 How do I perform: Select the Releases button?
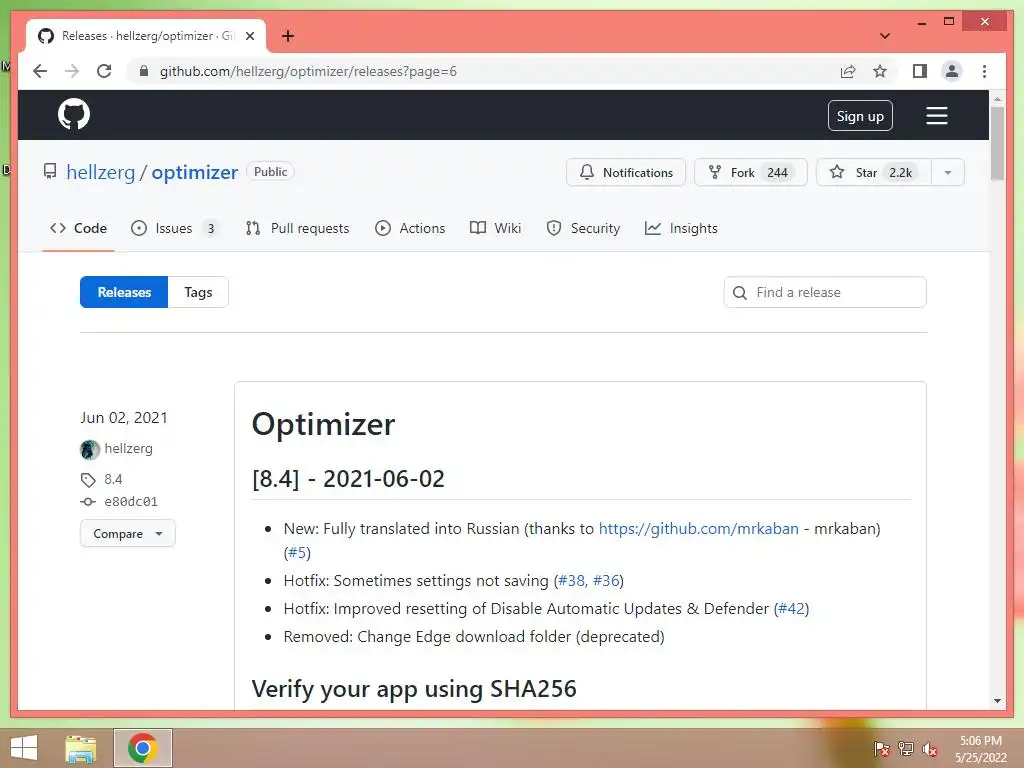(x=124, y=292)
